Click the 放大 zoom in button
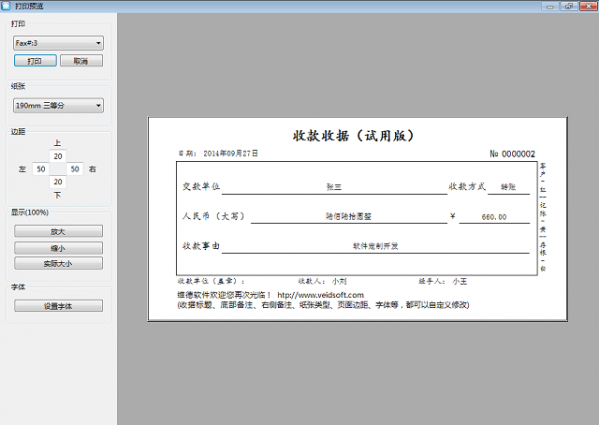This screenshot has height=425, width=599. 58,231
